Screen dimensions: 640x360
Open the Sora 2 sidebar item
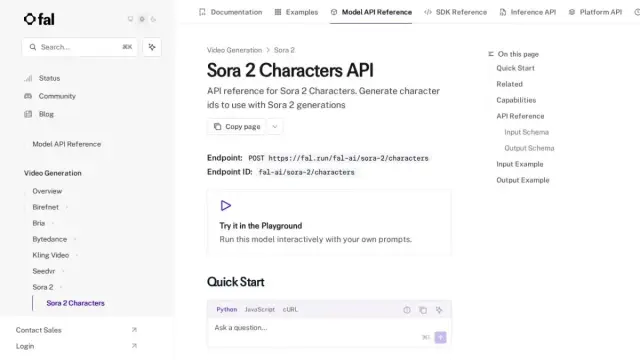[43, 287]
